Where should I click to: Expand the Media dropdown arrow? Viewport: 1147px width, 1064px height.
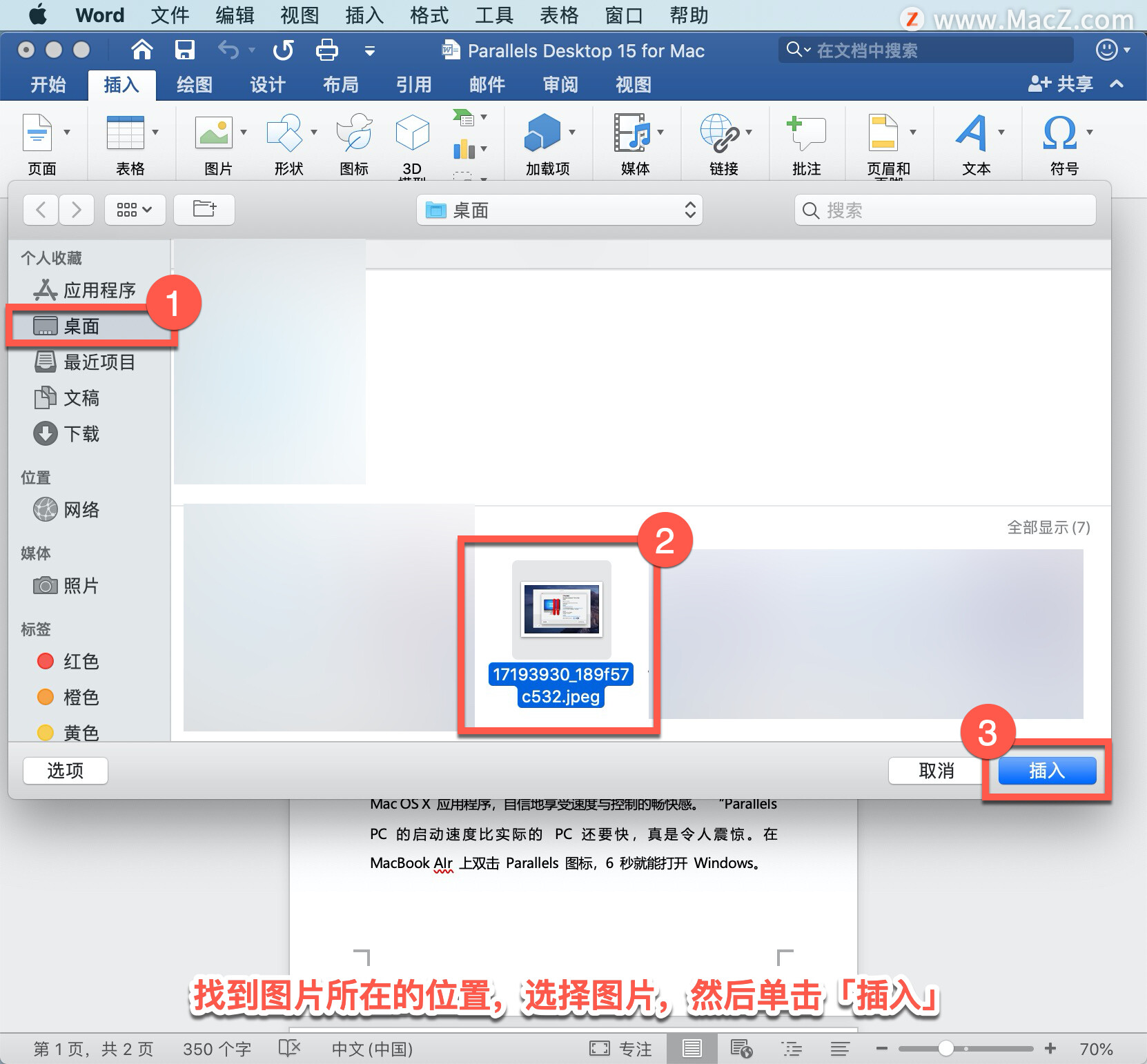660,132
